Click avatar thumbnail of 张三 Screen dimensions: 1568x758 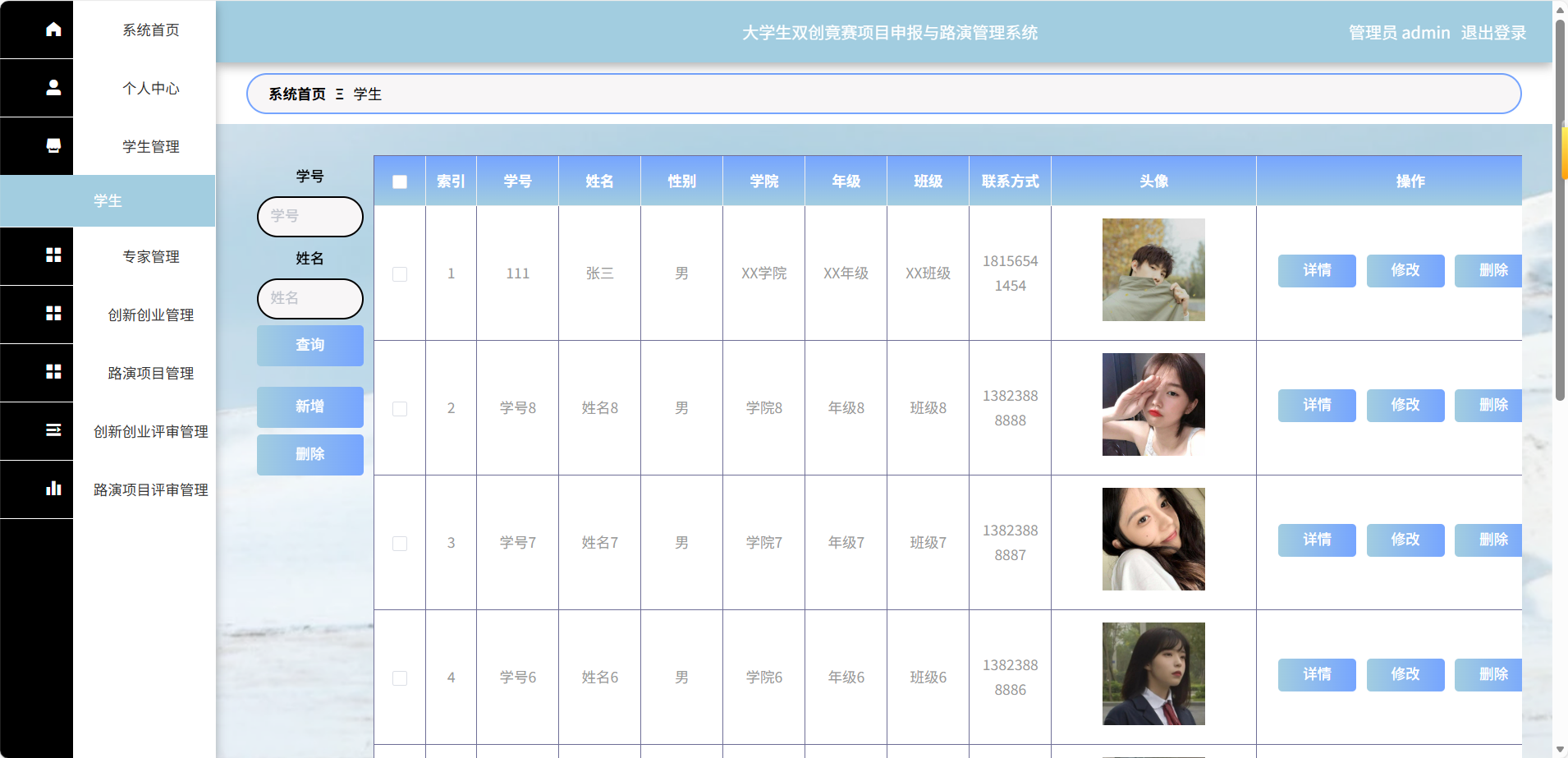point(1153,269)
